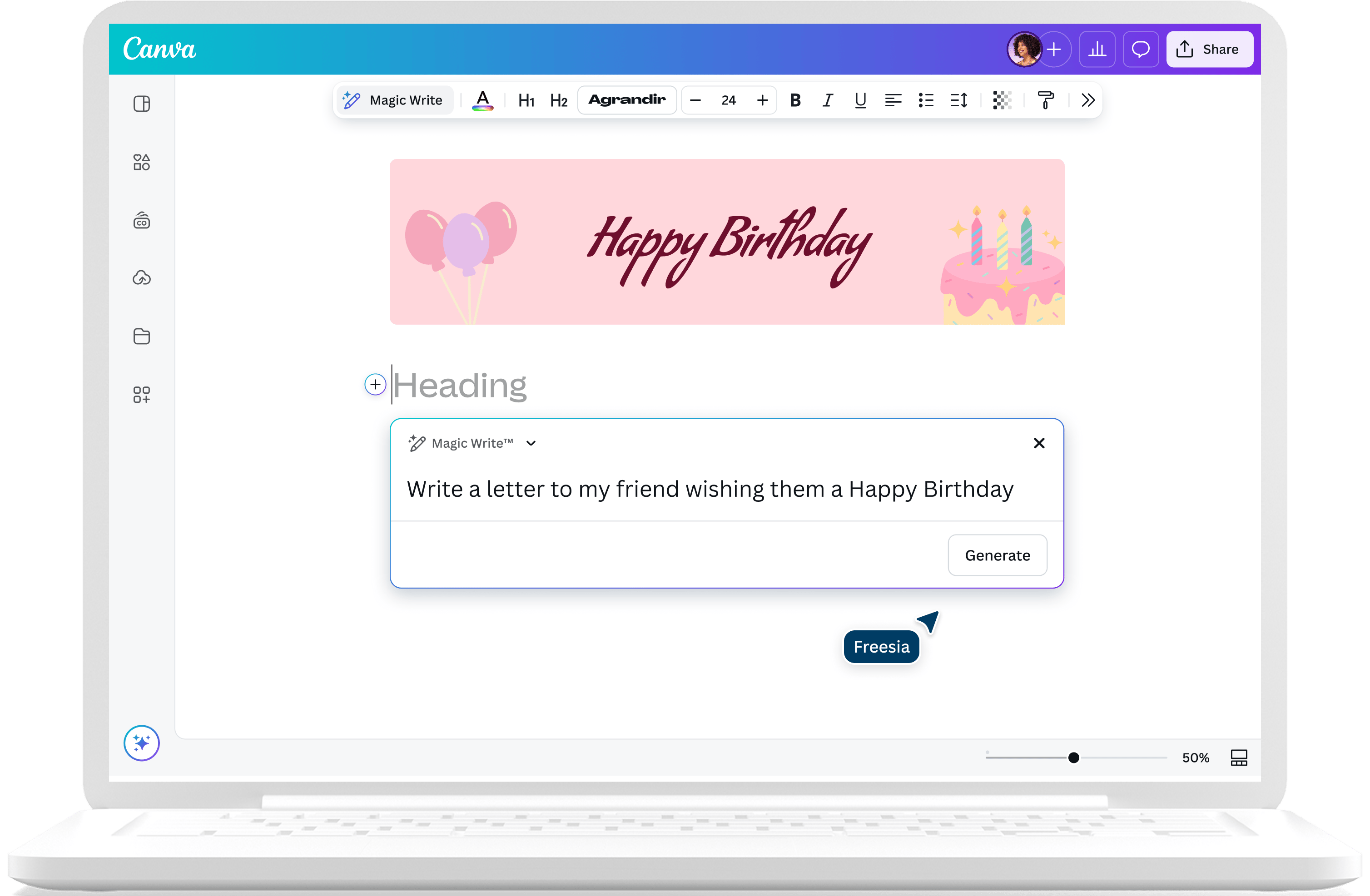Expand the Magic Write™ dropdown chevron
Screen dimensions: 1370x896
(531, 443)
